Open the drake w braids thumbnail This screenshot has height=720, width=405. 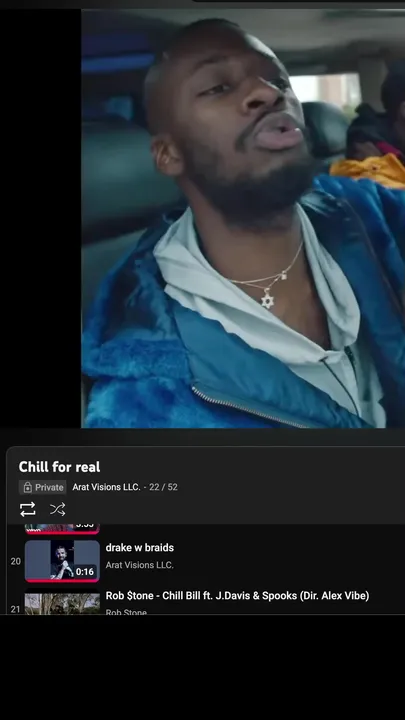tap(62, 561)
